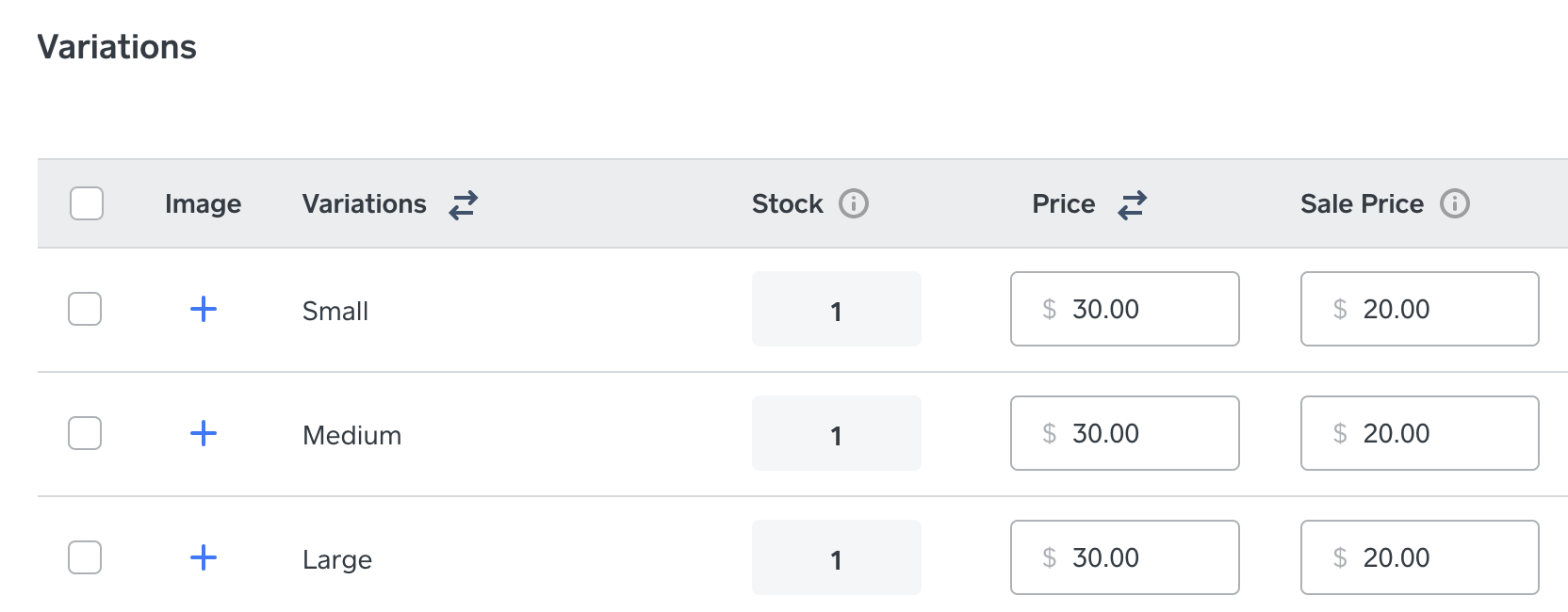The height and width of the screenshot is (612, 1568).
Task: Open stock count for Medium variation
Action: pos(836,434)
